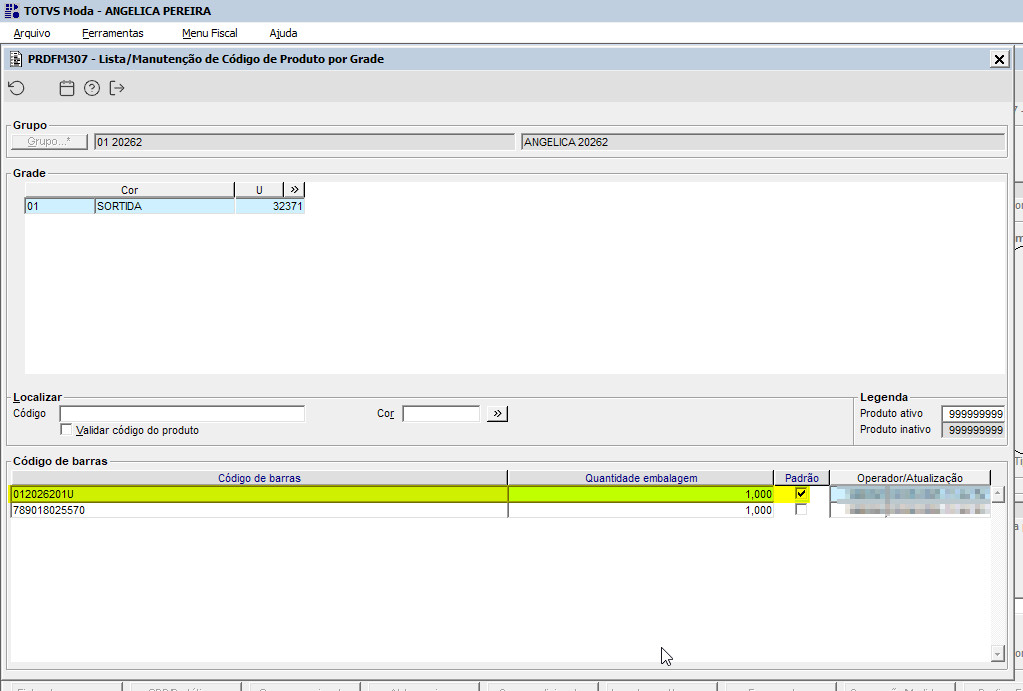Click the Produto inativo legend color box

click(973, 430)
